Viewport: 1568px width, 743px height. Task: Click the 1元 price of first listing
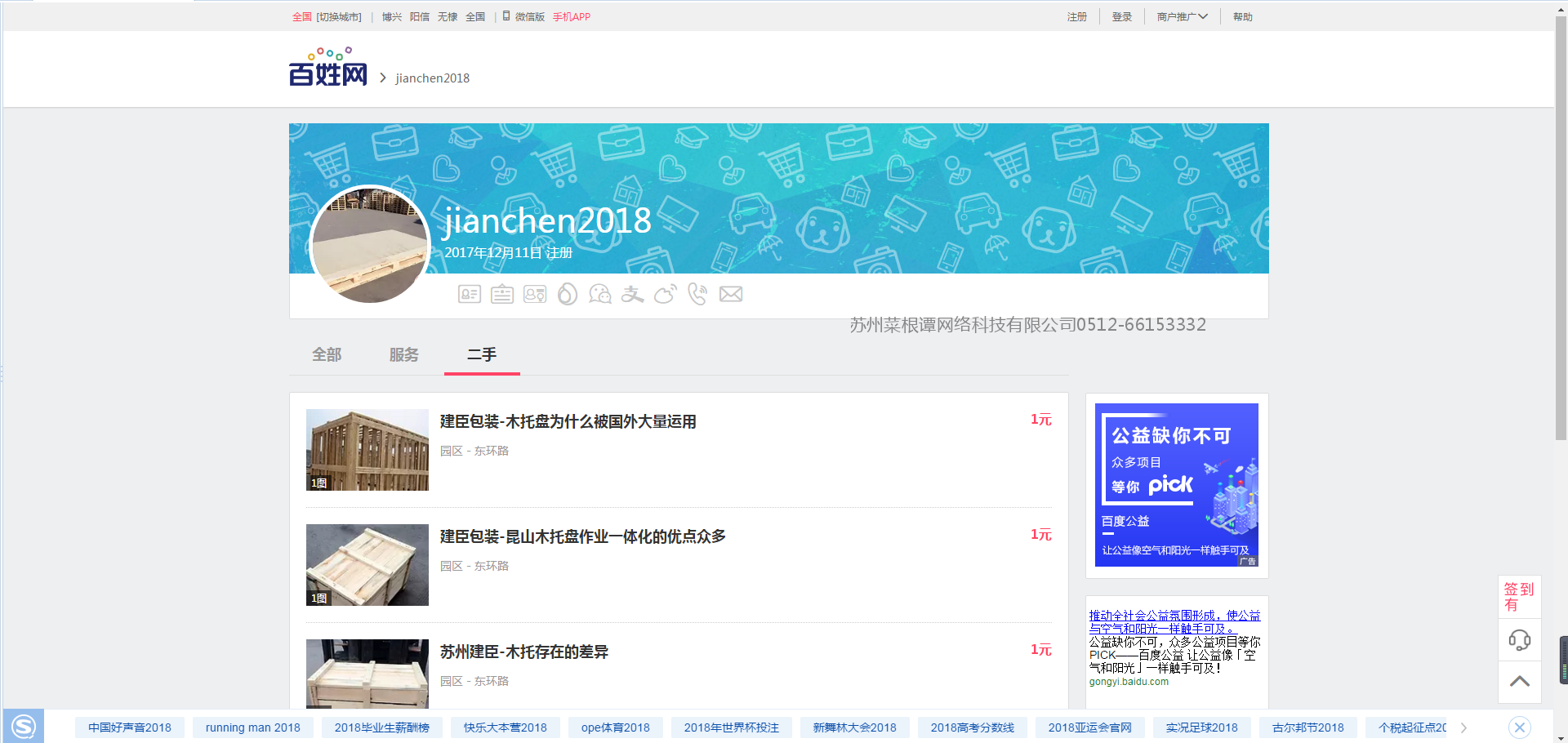[x=1041, y=420]
